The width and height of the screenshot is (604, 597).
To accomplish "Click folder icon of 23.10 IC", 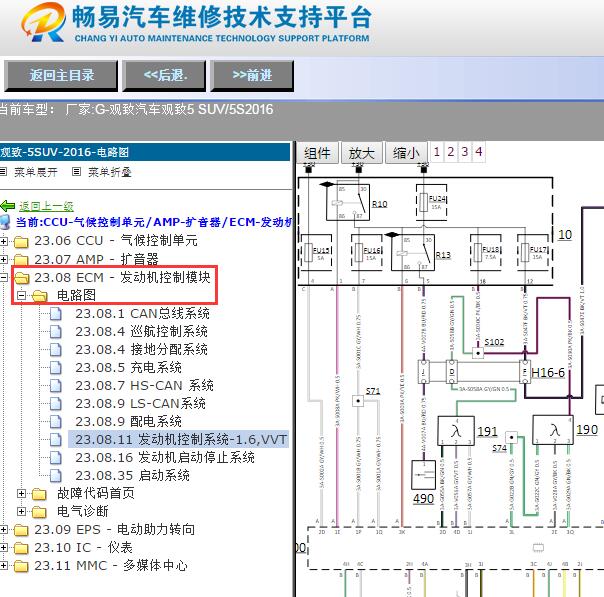I will tap(22, 548).
